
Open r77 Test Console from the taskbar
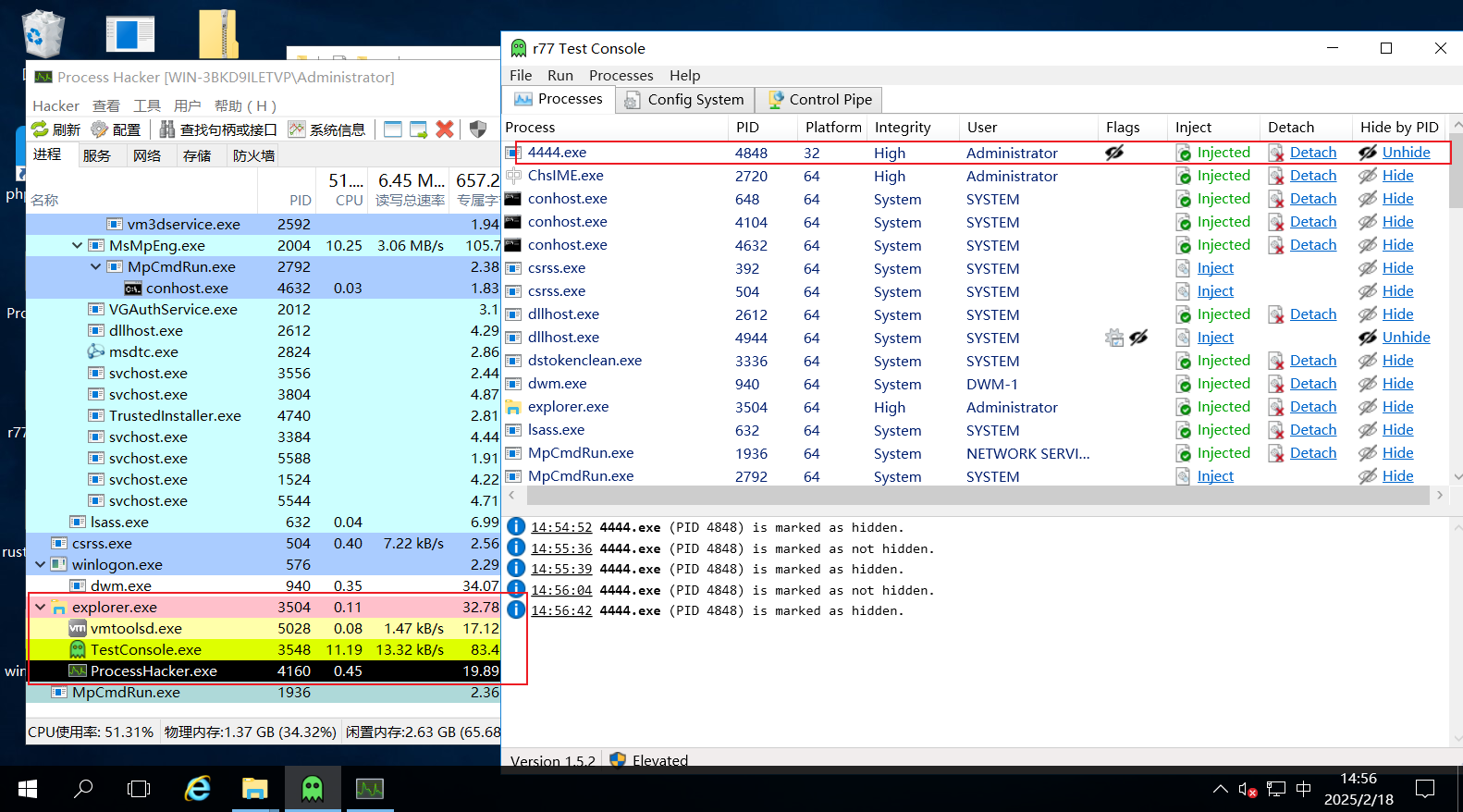click(x=313, y=789)
